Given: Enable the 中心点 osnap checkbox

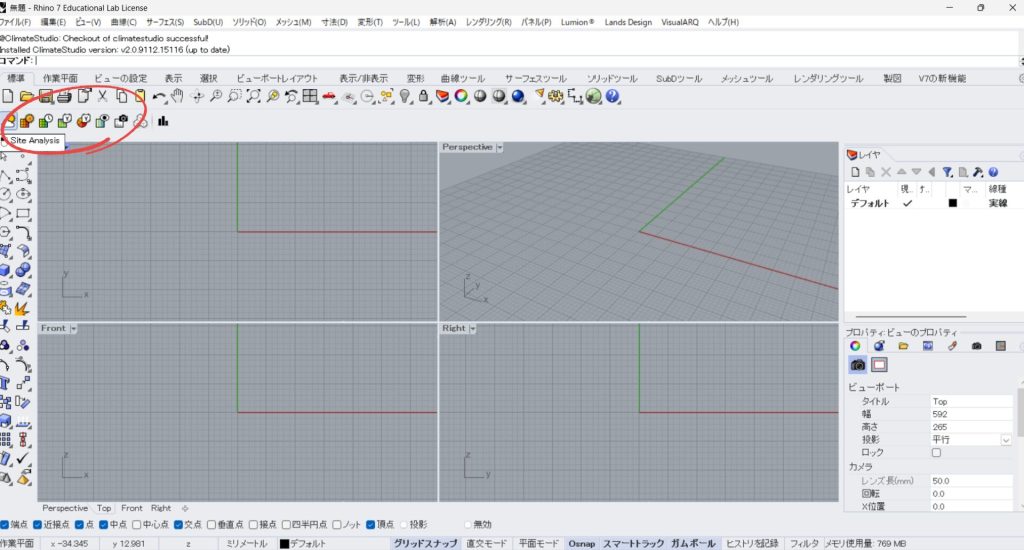Looking at the screenshot, I should tap(135, 524).
